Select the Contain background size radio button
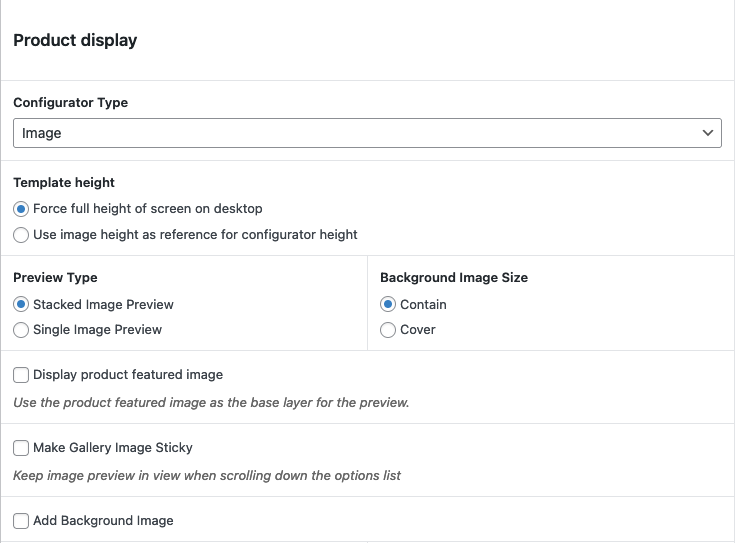 pos(388,305)
